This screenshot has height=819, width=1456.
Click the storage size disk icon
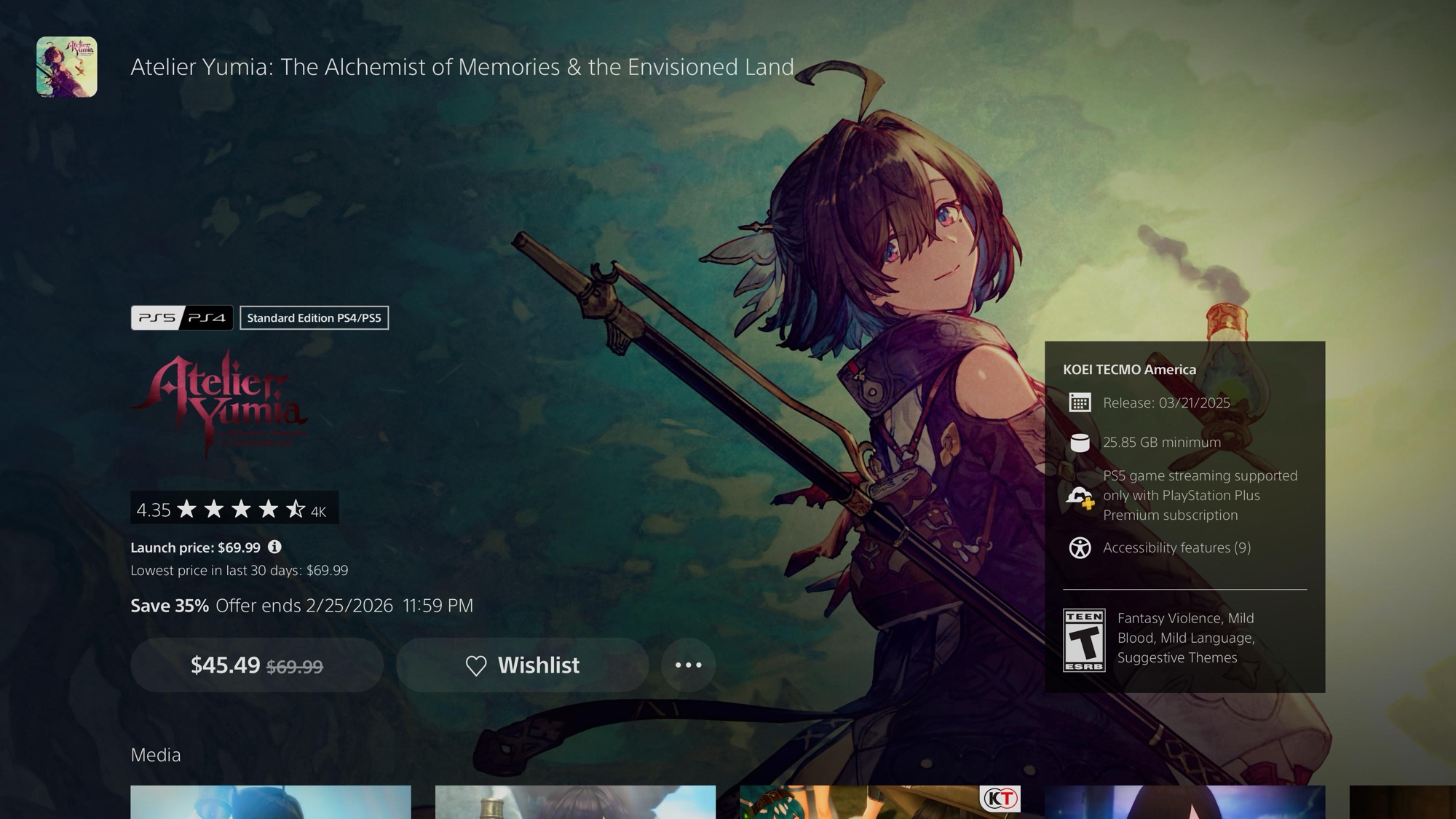pos(1080,443)
